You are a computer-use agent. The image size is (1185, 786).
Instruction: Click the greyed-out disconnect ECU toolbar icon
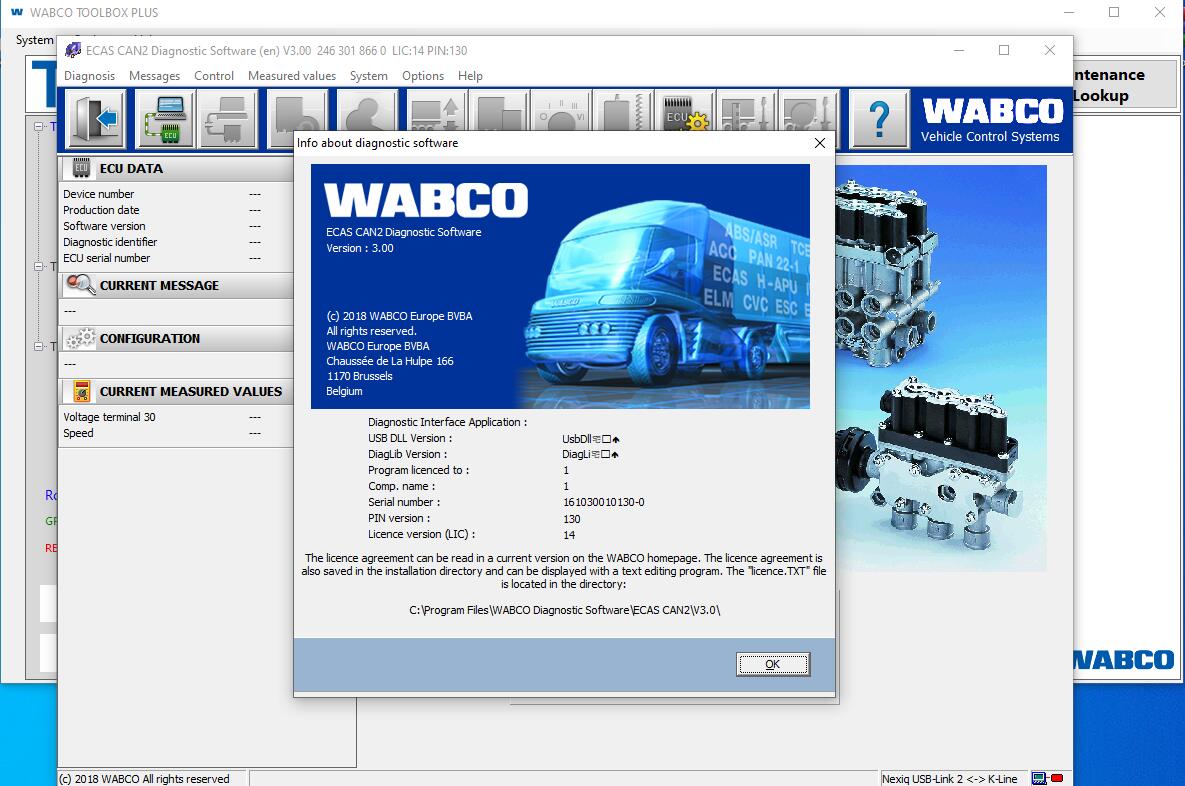pyautogui.click(x=228, y=119)
